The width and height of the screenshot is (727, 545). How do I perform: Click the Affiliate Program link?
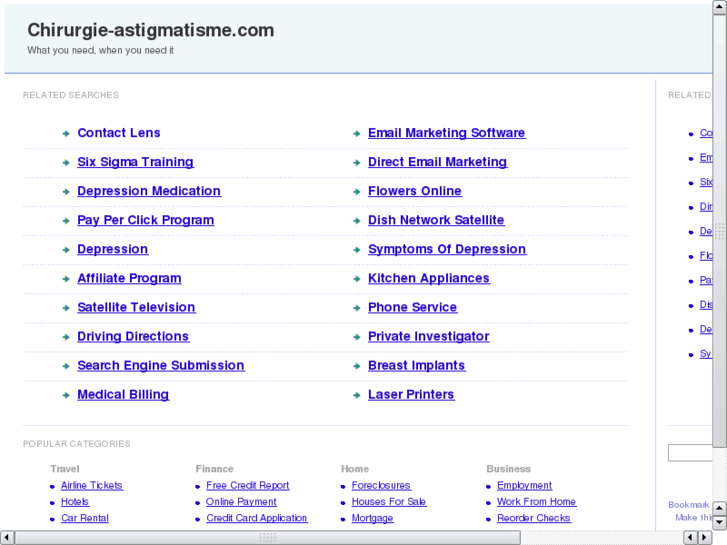pyautogui.click(x=129, y=278)
